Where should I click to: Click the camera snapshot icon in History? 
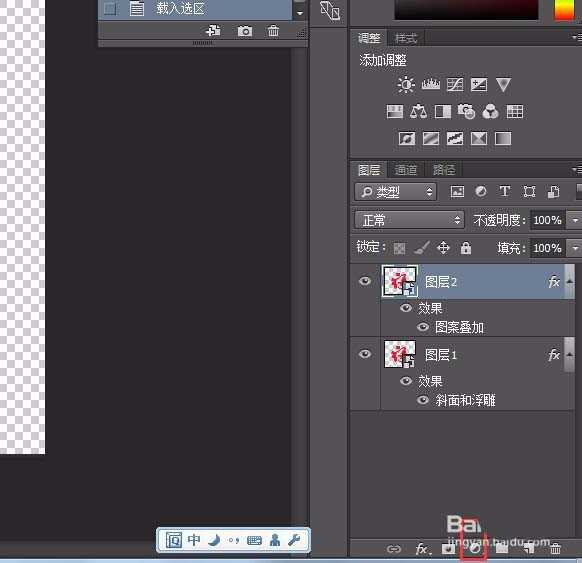coord(245,31)
